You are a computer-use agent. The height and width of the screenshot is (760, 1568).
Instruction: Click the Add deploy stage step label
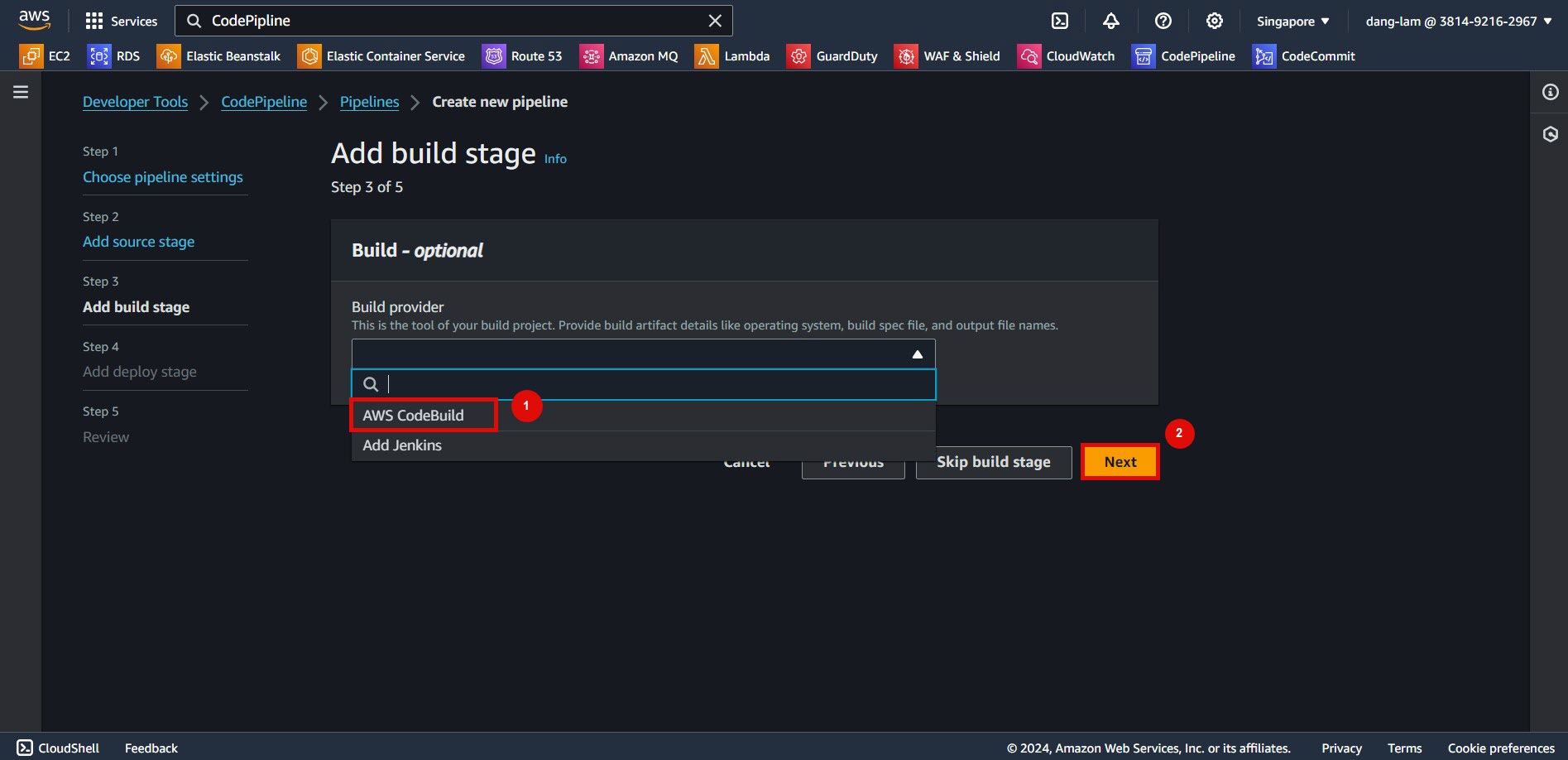pyautogui.click(x=140, y=372)
